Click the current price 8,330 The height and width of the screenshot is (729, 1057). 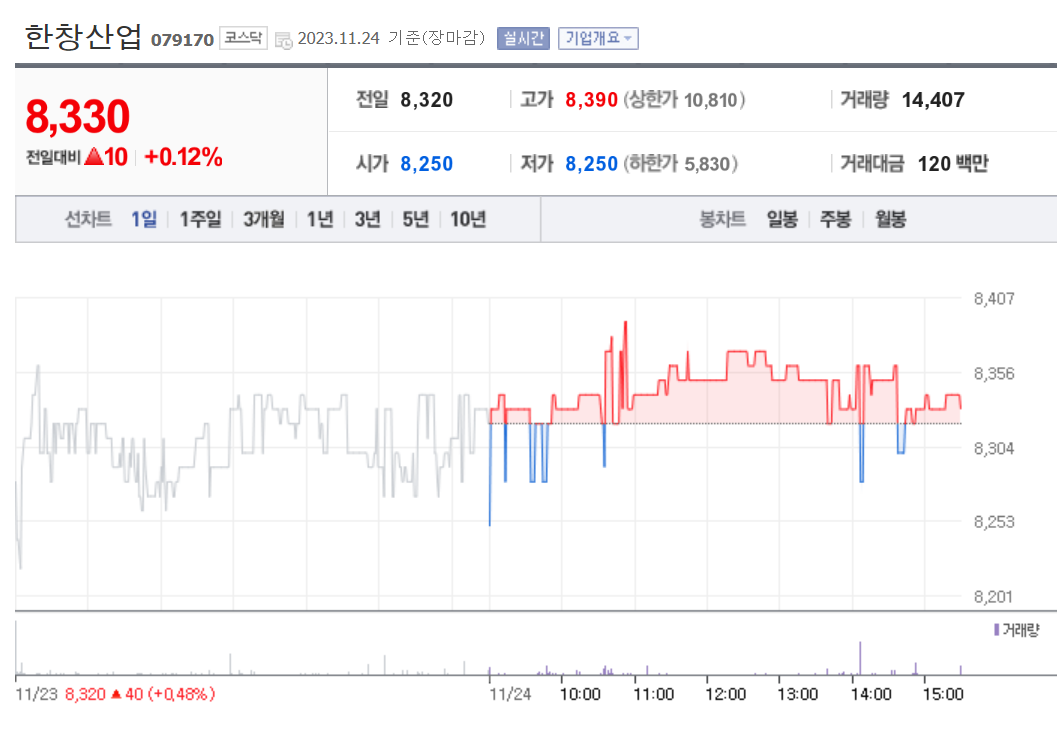pos(78,117)
